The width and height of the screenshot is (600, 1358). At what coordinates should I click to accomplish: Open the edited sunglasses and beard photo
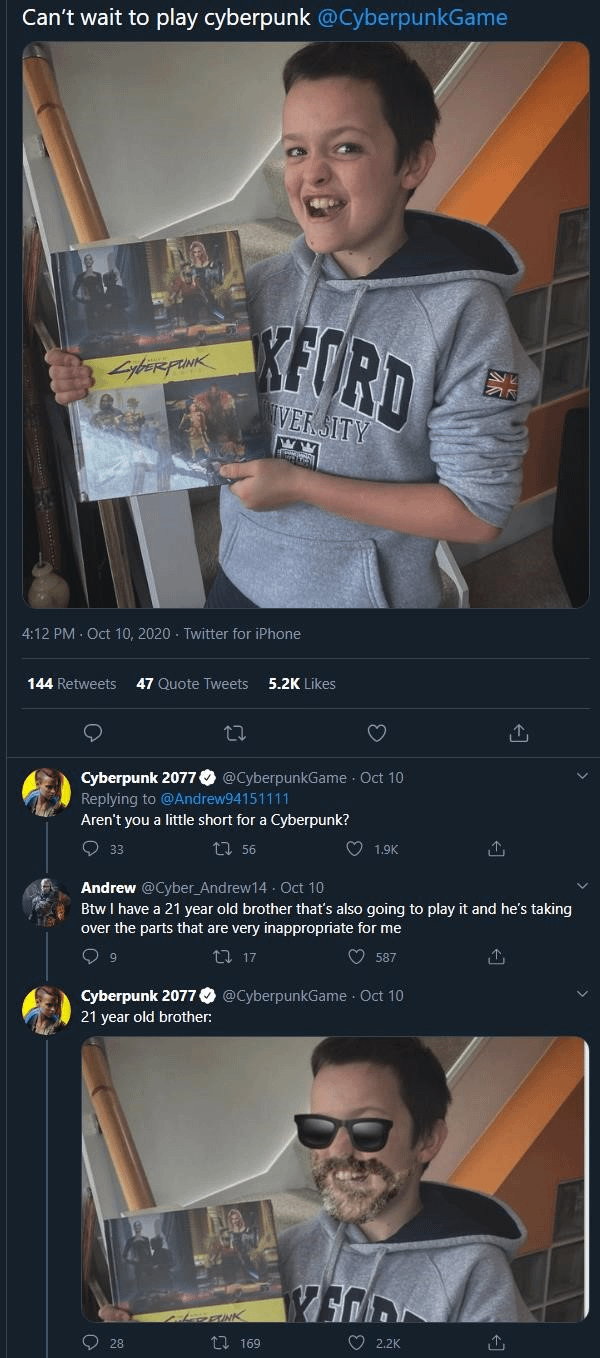335,1178
